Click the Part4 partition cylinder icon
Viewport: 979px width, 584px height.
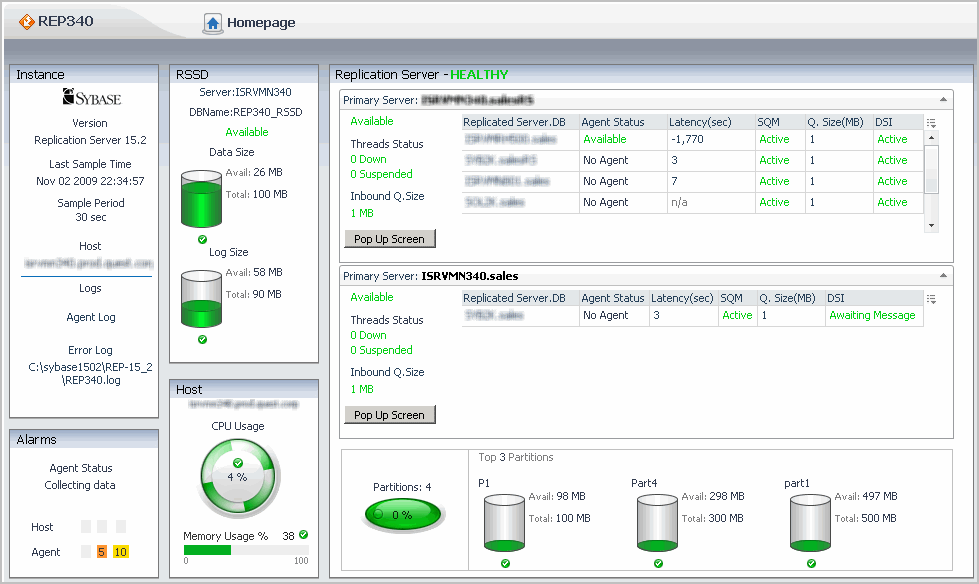click(657, 522)
